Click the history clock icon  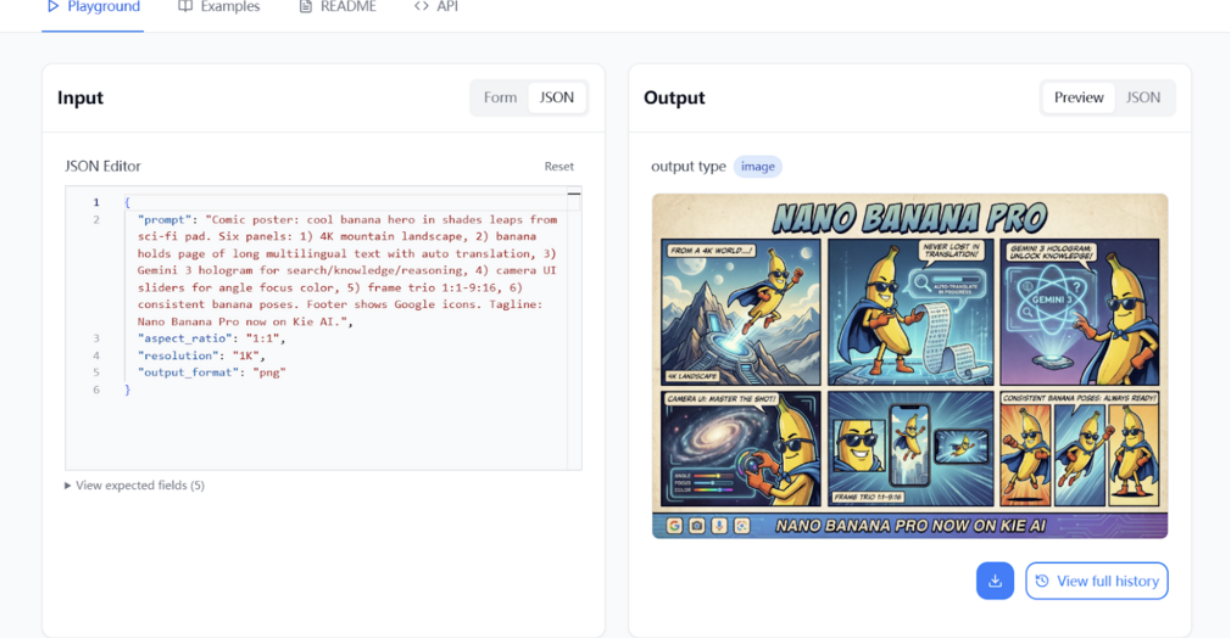[x=1042, y=581]
